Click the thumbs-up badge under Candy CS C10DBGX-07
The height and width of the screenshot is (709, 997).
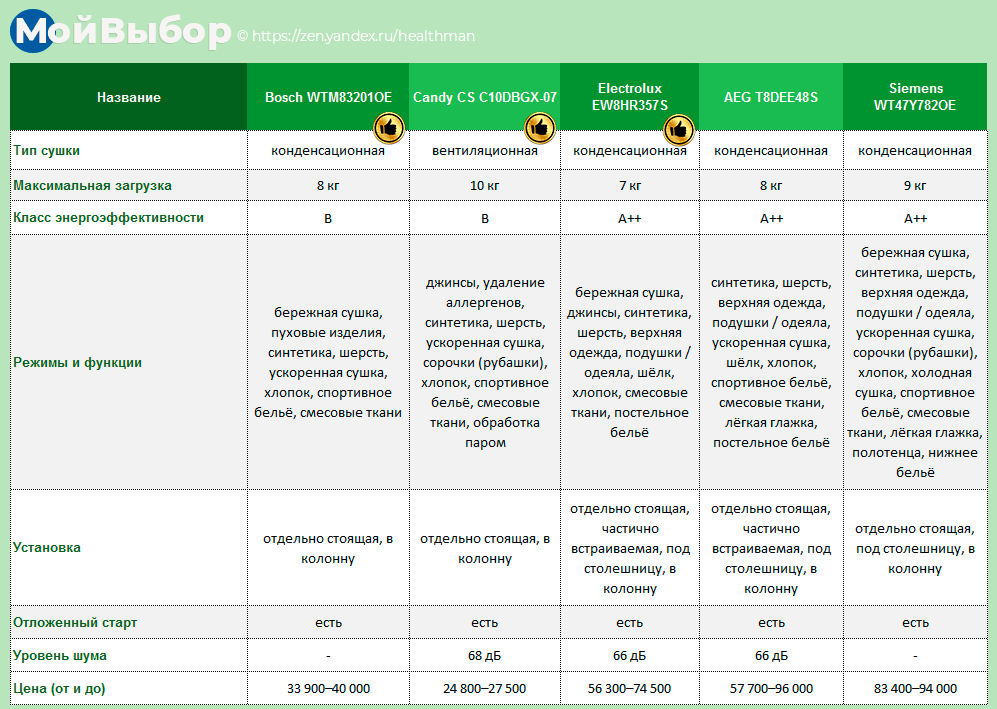(x=540, y=128)
